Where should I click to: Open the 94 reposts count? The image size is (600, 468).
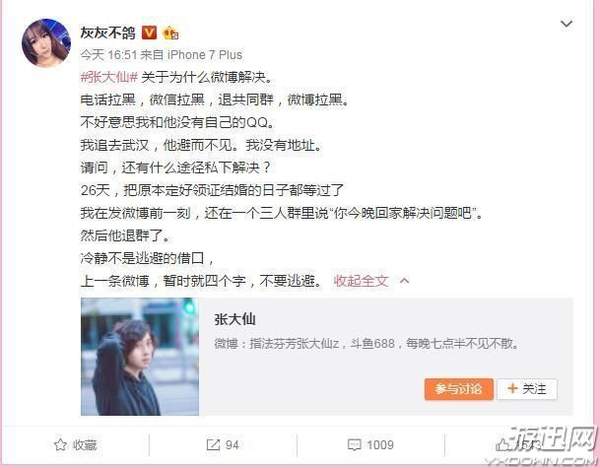tap(232, 445)
